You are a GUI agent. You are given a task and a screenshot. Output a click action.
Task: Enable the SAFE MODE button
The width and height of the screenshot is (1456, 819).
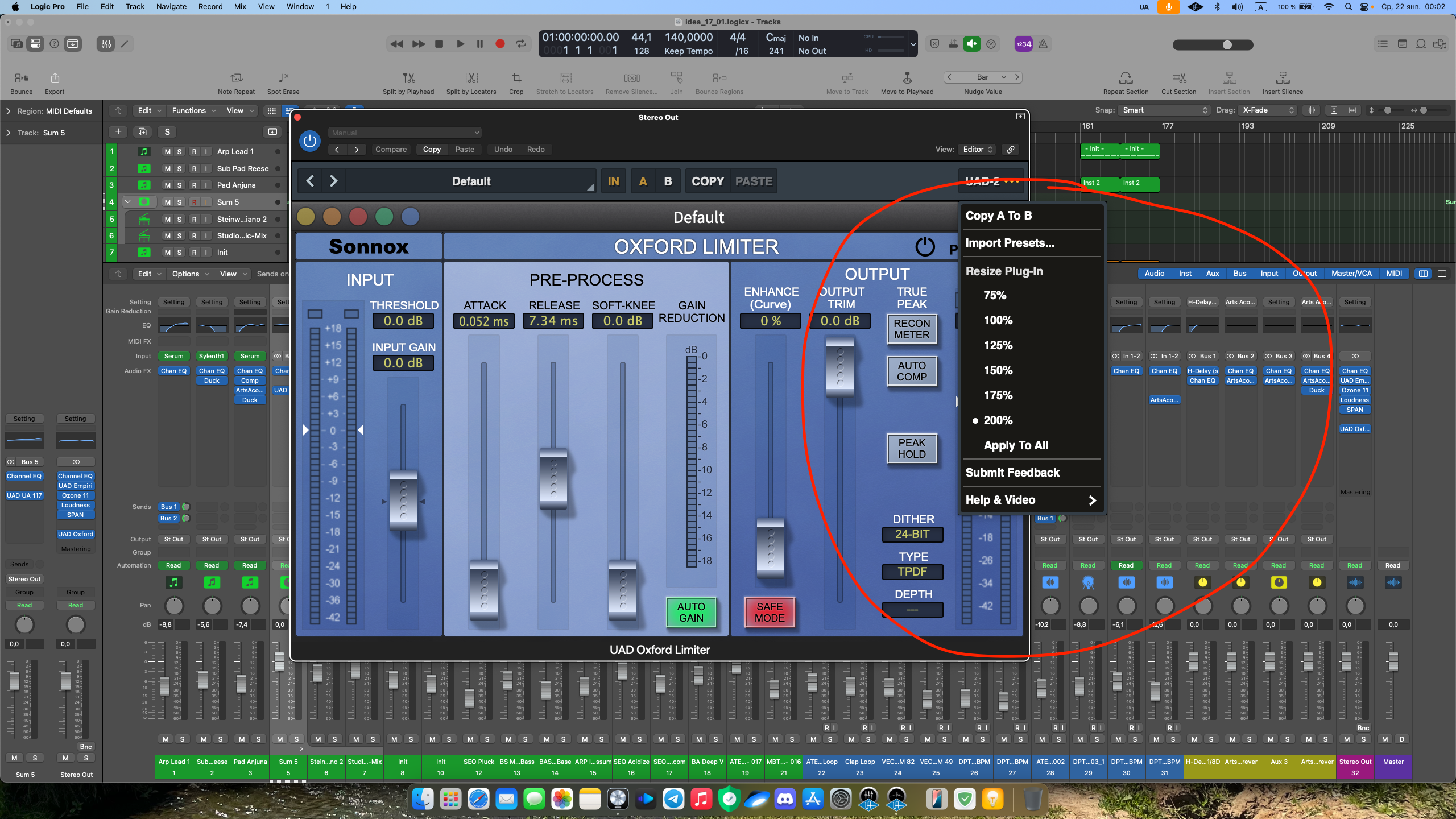pyautogui.click(x=769, y=612)
